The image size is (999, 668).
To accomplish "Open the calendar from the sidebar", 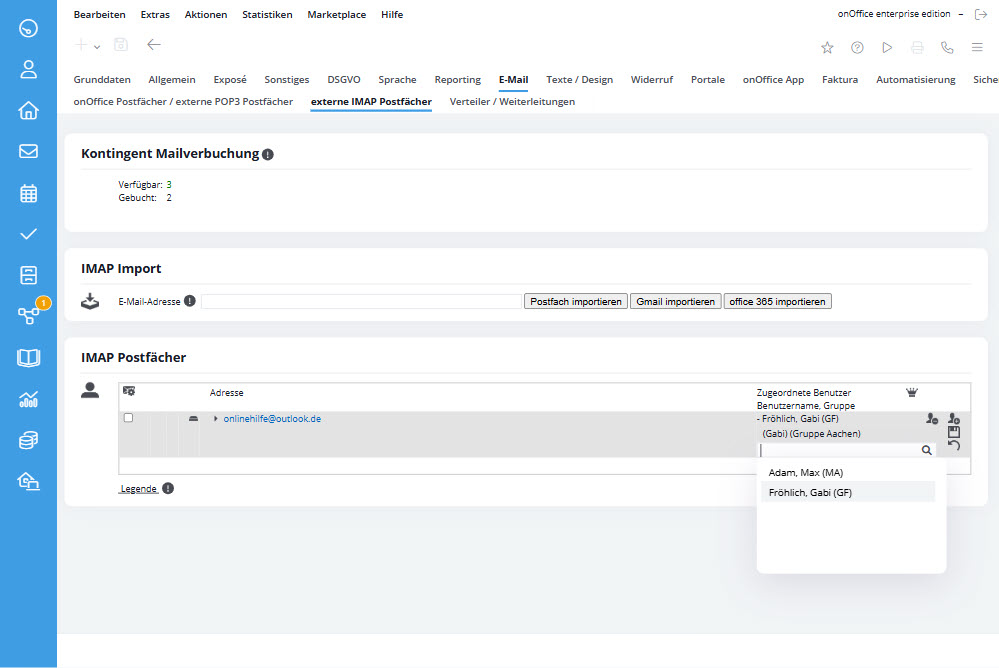I will (x=28, y=193).
